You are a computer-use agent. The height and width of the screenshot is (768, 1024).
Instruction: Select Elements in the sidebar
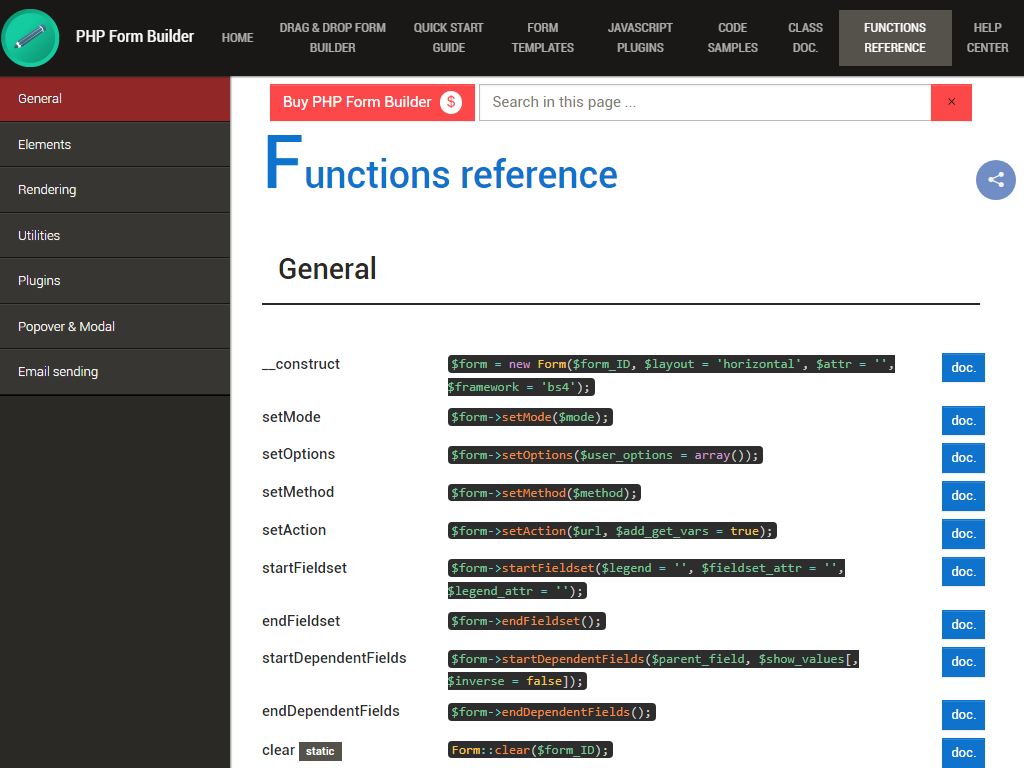pyautogui.click(x=115, y=144)
